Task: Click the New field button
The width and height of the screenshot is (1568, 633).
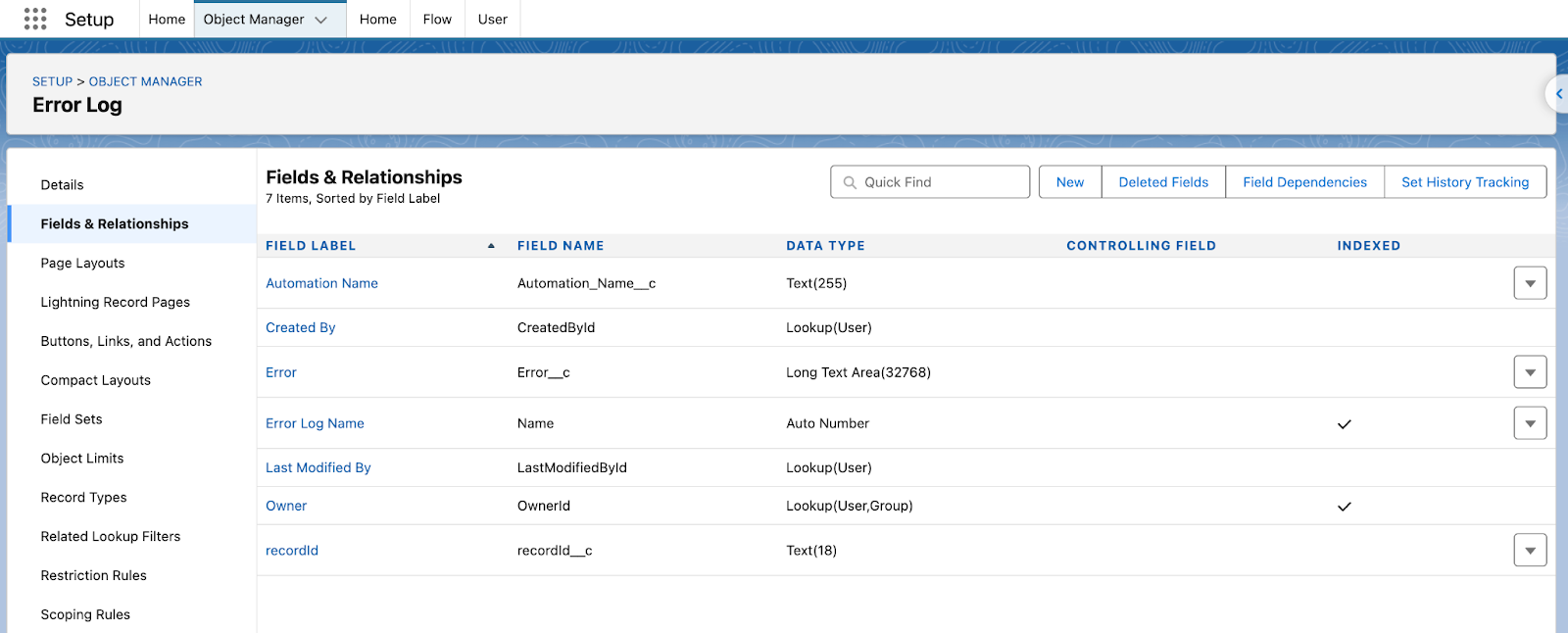Action: [1069, 182]
